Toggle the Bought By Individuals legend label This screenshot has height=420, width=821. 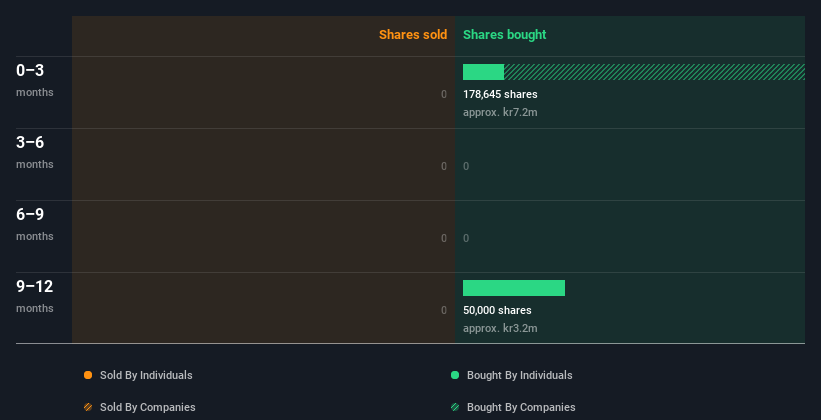(519, 375)
